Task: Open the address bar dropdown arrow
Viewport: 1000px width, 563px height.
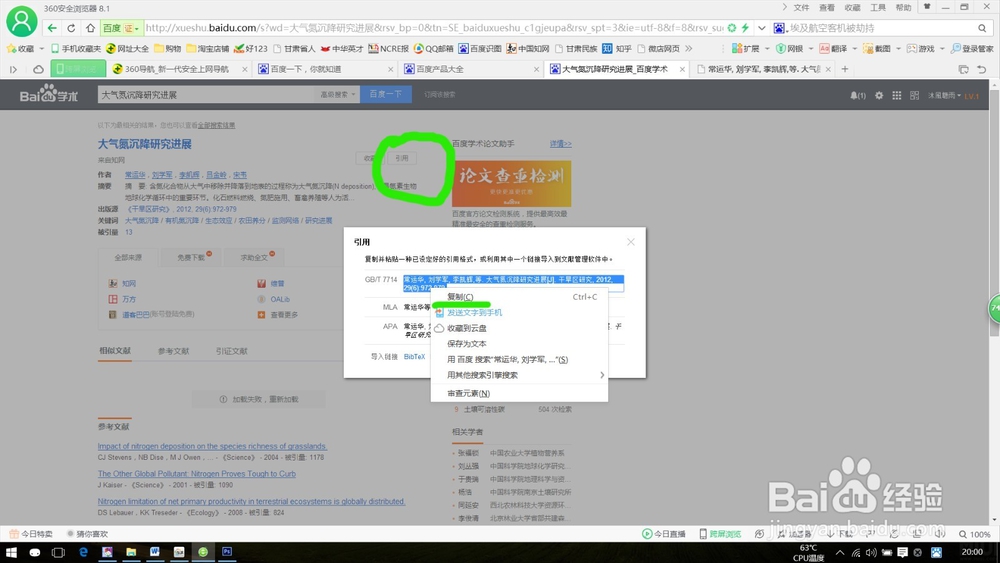Action: point(761,28)
